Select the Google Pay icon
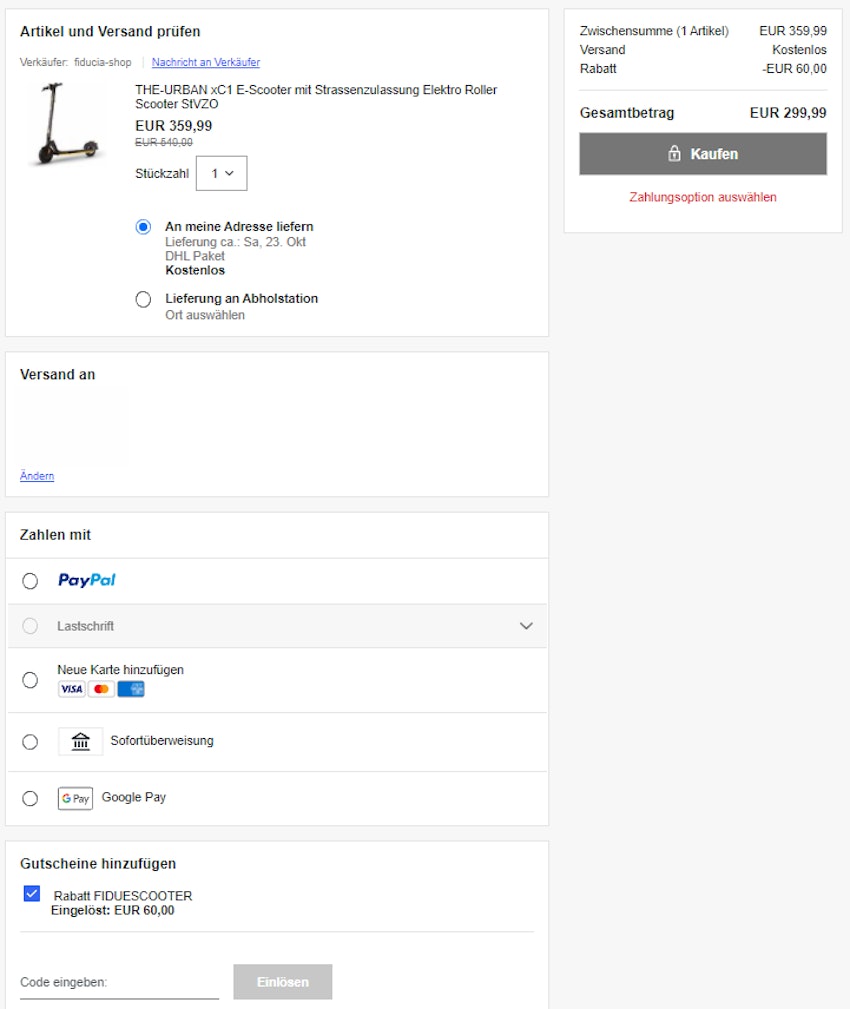The image size is (850, 1009). click(x=74, y=797)
